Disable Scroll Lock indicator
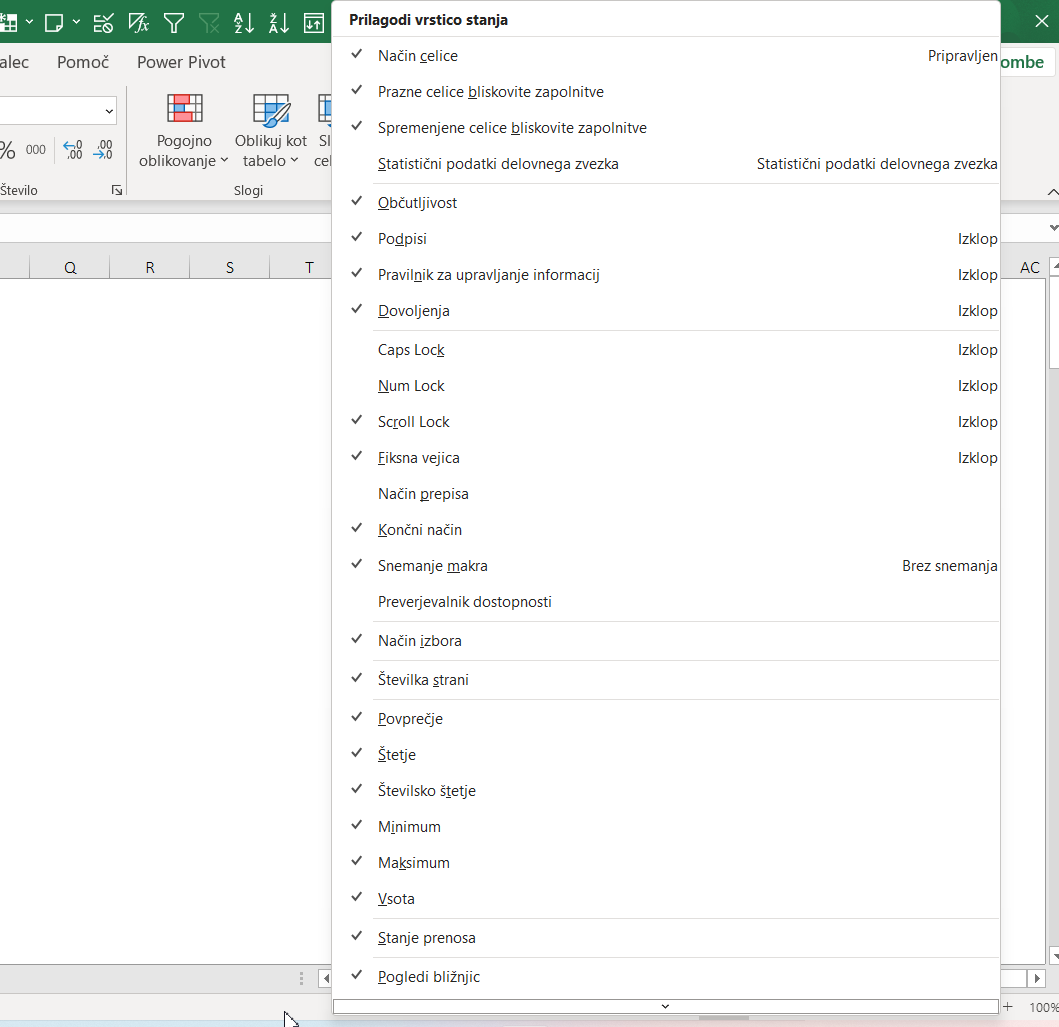Screen dimensions: 1059x1027 tap(666, 422)
